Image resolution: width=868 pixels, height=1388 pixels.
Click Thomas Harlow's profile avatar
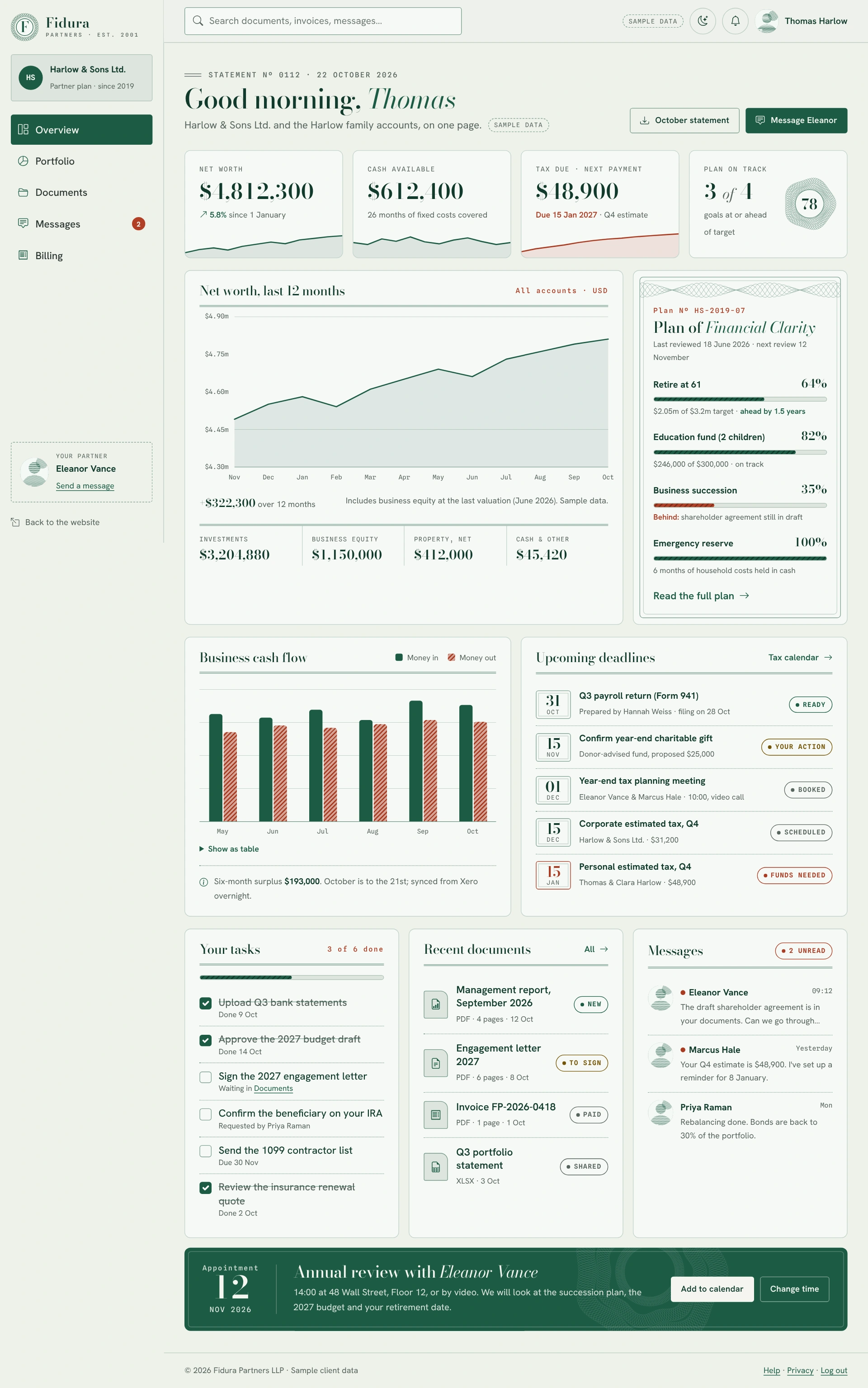coord(767,21)
